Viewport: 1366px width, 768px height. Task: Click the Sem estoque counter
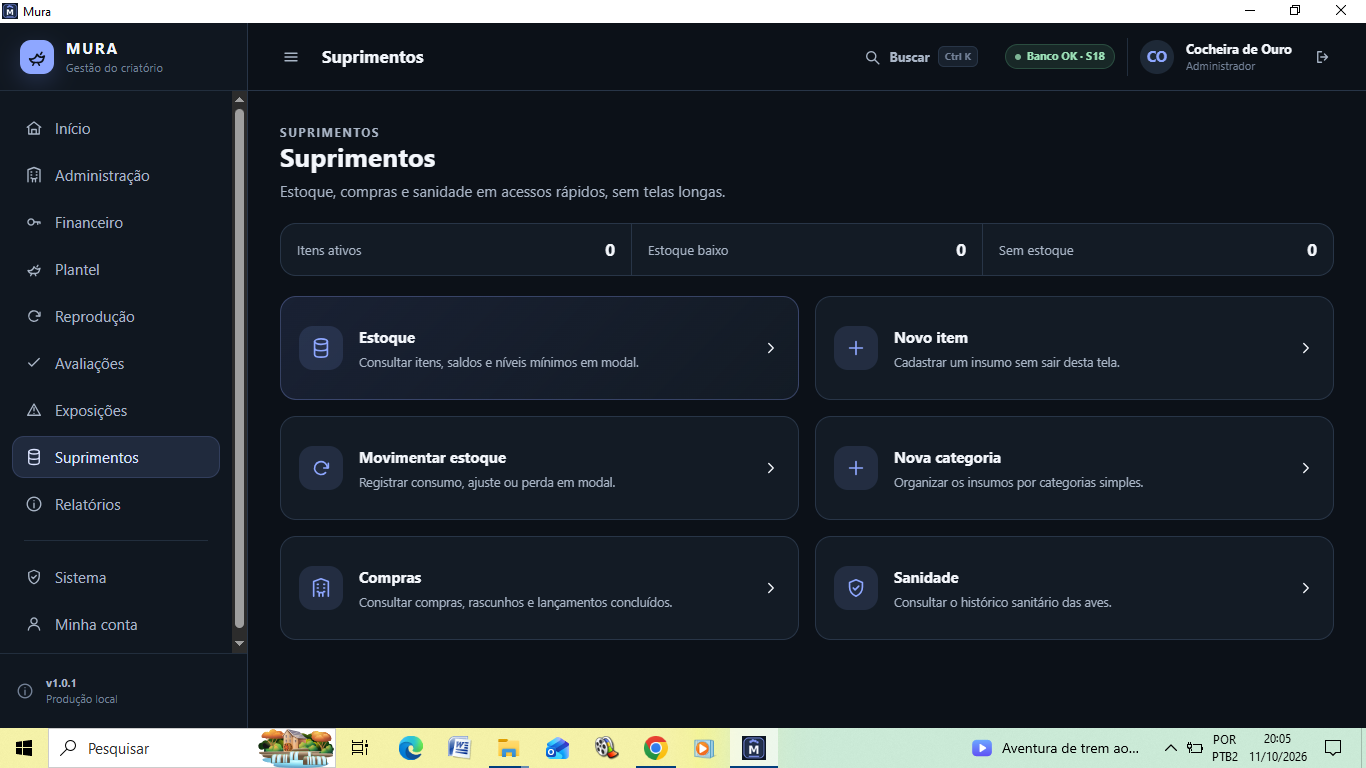1158,250
